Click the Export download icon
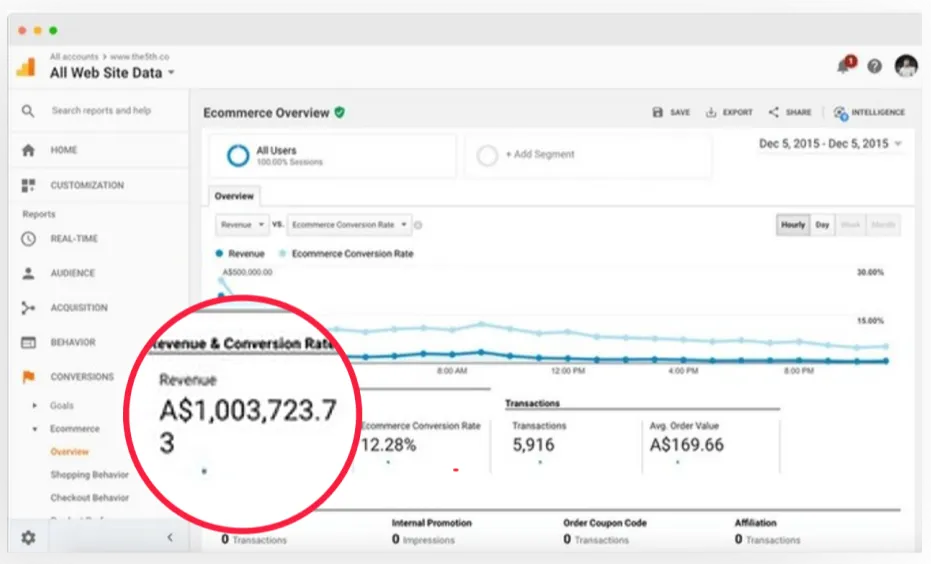The height and width of the screenshot is (564, 931). tap(711, 112)
